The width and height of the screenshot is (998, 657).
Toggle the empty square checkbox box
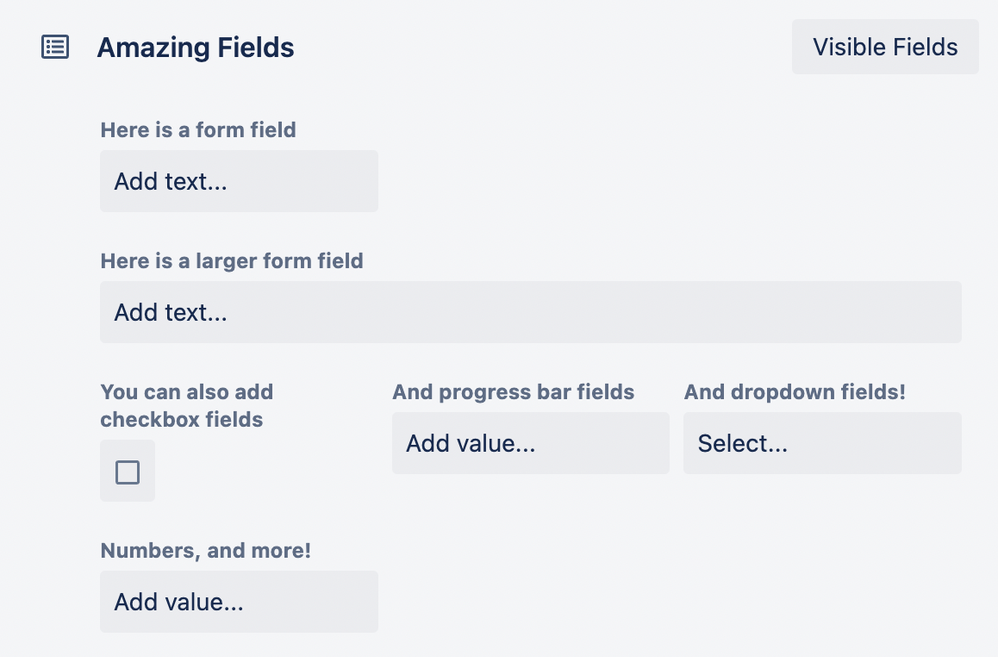click(x=127, y=472)
